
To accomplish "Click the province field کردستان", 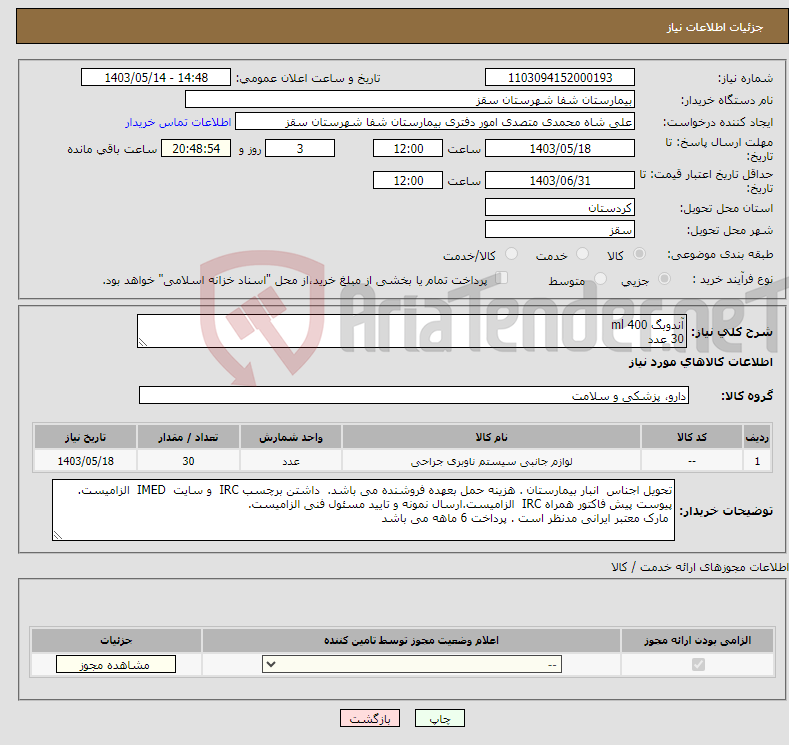I will (x=560, y=207).
